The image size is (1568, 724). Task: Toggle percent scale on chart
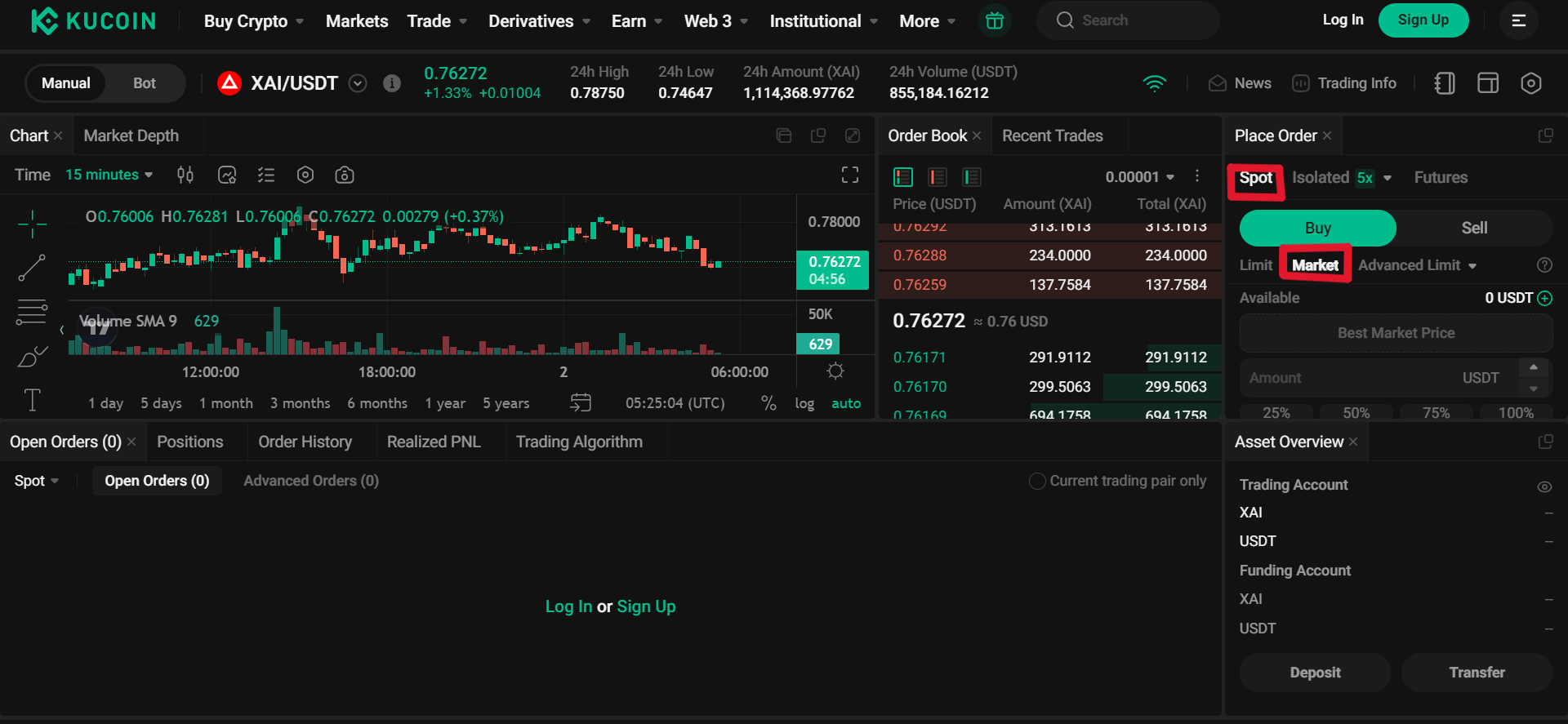coord(768,403)
